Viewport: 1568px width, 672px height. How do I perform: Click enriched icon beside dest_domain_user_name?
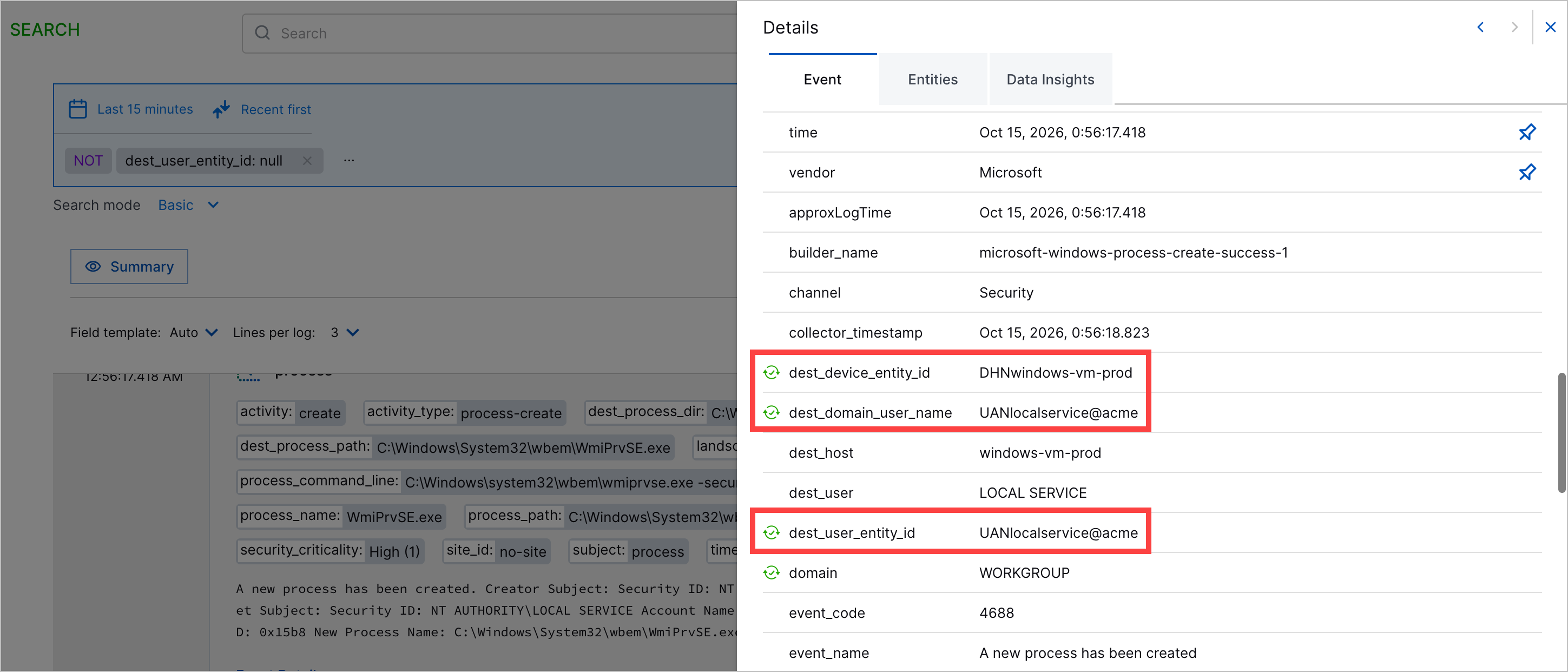coord(771,413)
